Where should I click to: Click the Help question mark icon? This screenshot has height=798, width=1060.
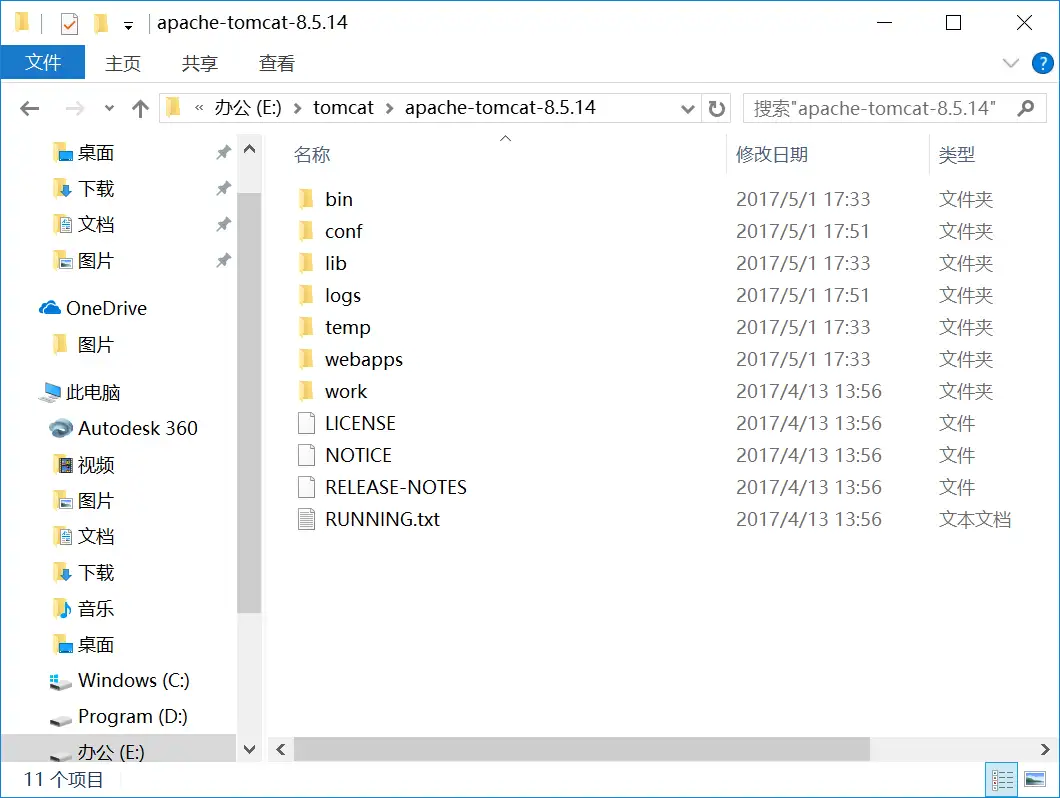click(1042, 63)
